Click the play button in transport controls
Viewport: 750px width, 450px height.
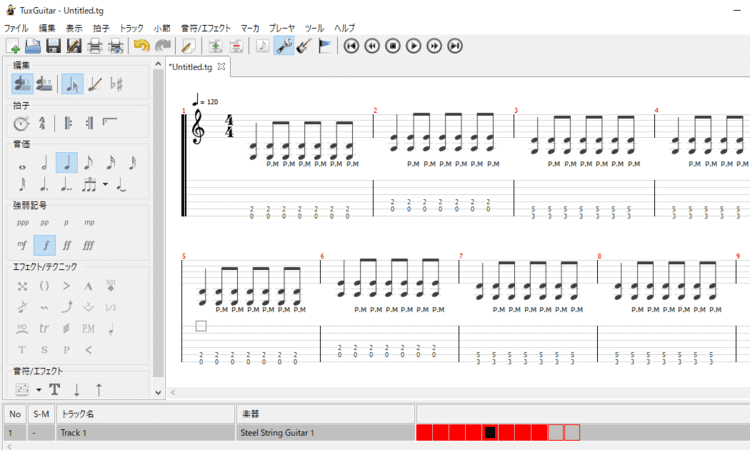point(413,46)
